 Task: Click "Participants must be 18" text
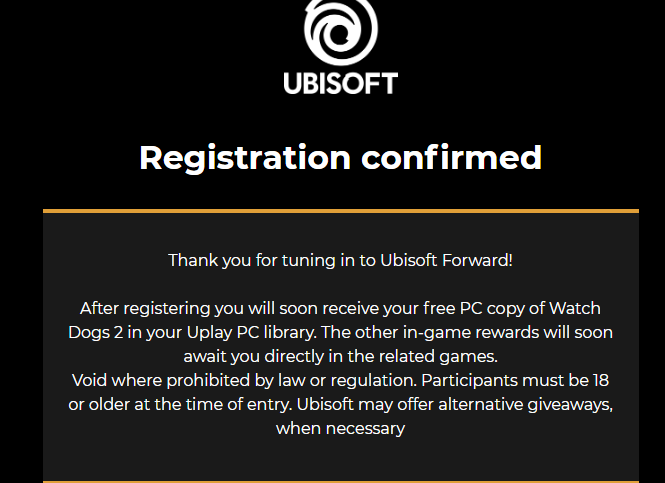pos(512,380)
